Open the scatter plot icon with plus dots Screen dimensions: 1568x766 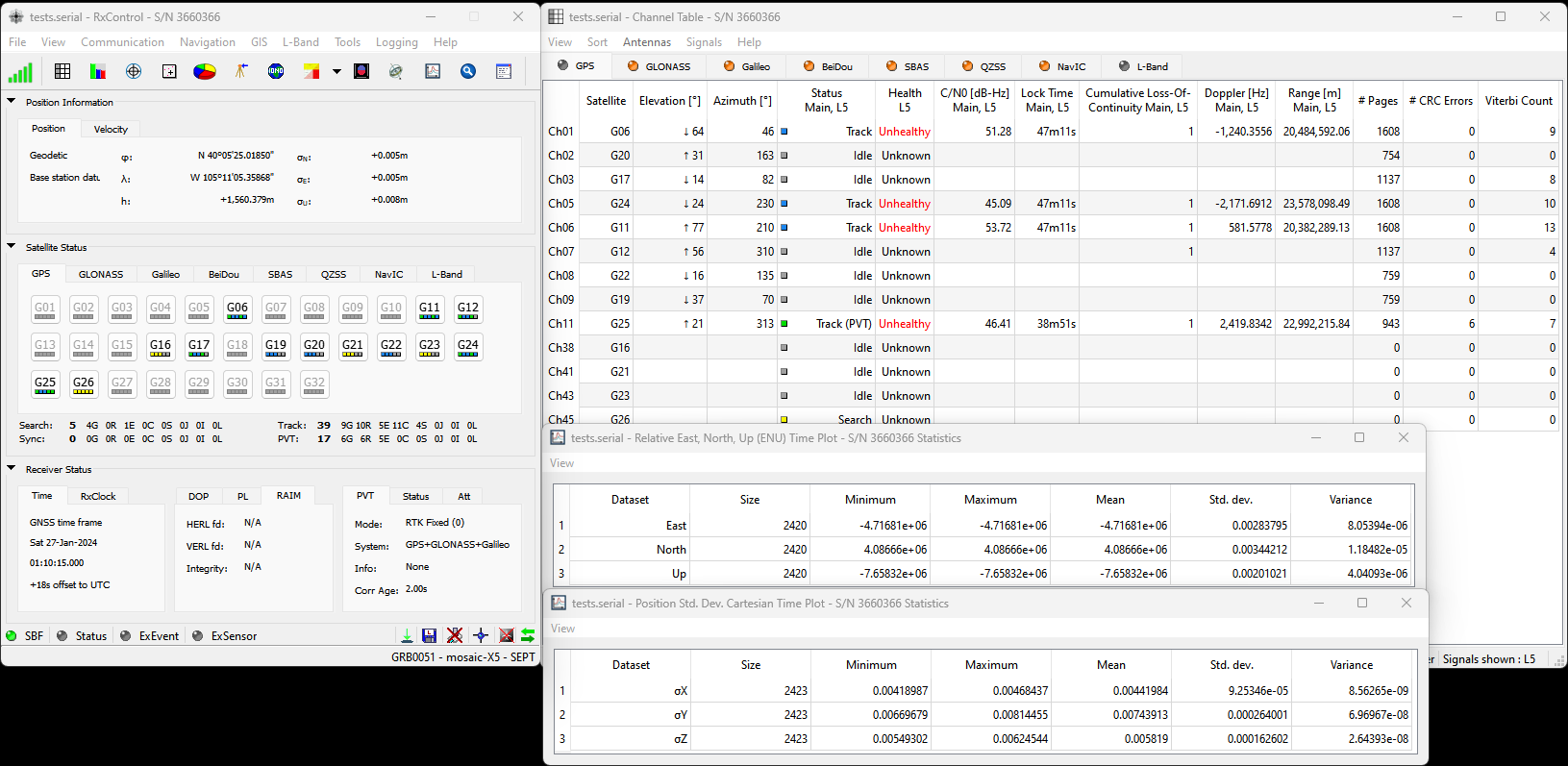tap(169, 71)
